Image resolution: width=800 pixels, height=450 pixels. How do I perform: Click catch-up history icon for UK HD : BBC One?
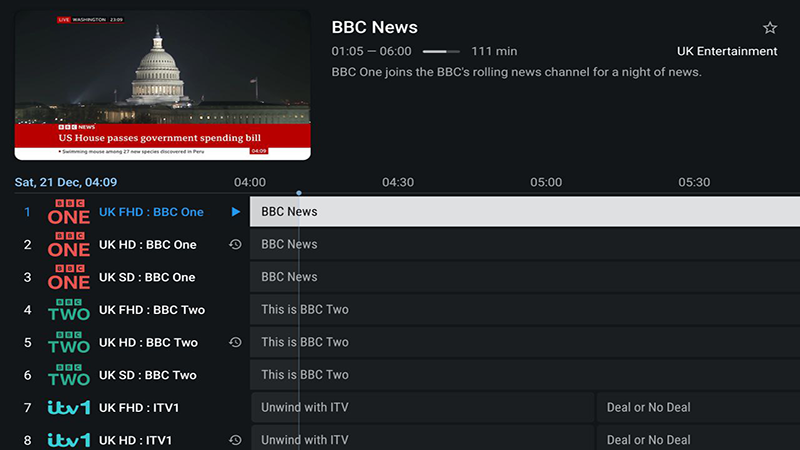click(235, 244)
